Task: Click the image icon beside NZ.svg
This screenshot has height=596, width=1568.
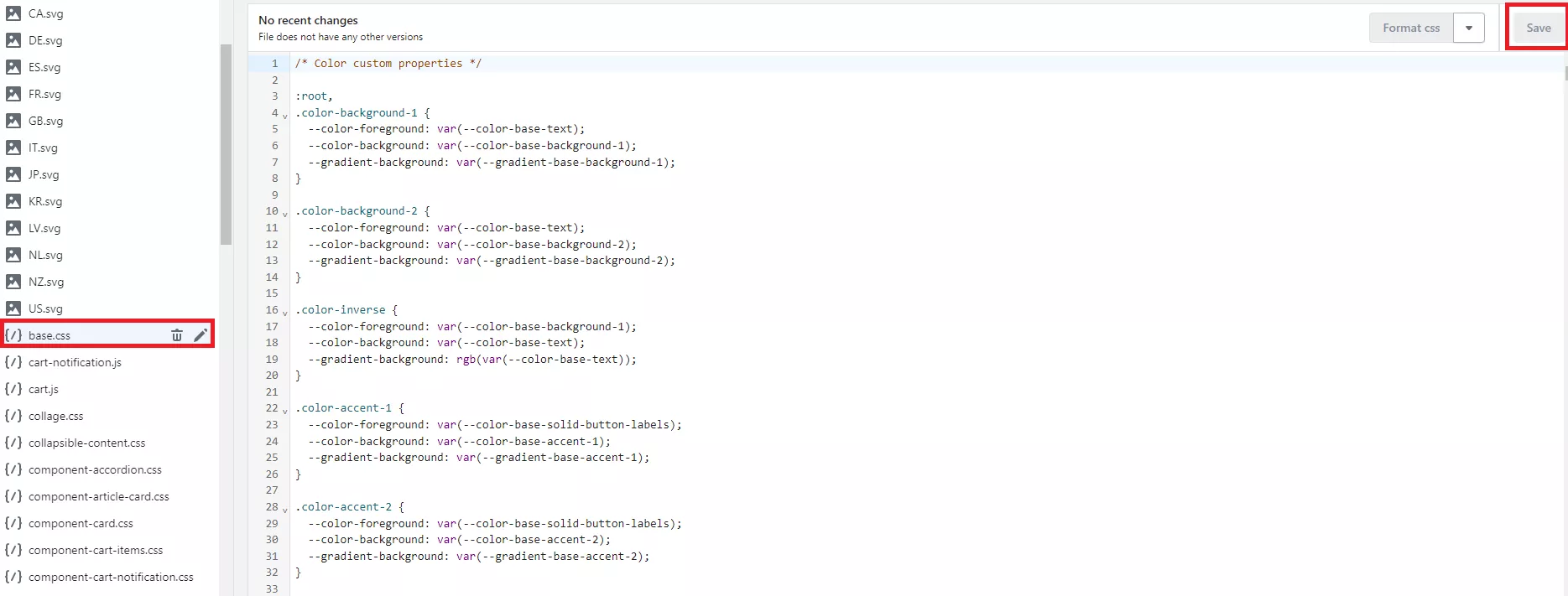Action: pyautogui.click(x=13, y=282)
